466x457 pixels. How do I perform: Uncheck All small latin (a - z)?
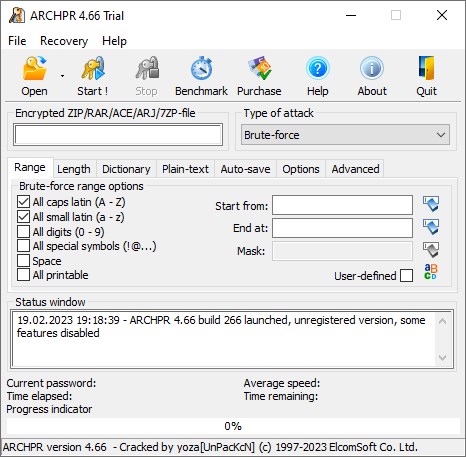tap(23, 217)
